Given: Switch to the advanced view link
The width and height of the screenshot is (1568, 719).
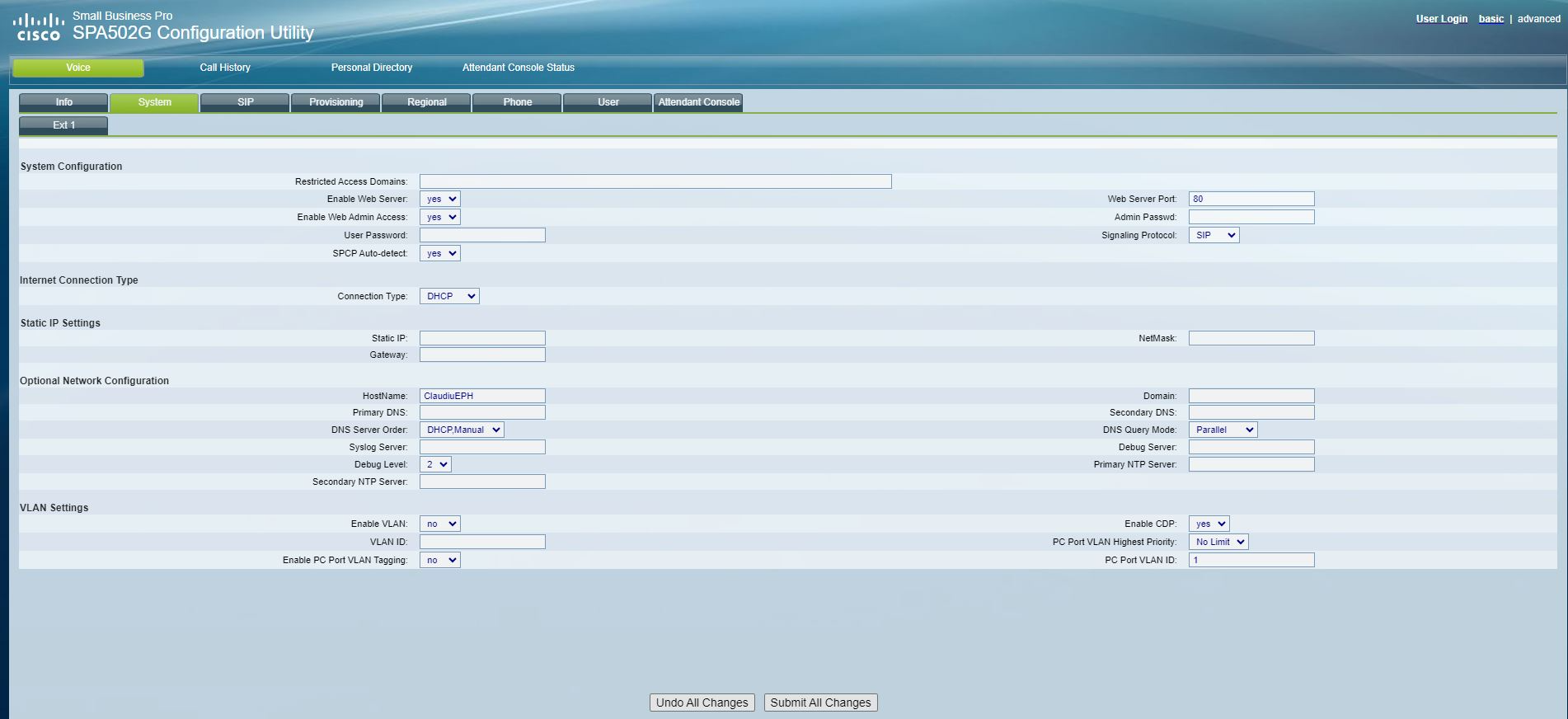Looking at the screenshot, I should coord(1538,19).
